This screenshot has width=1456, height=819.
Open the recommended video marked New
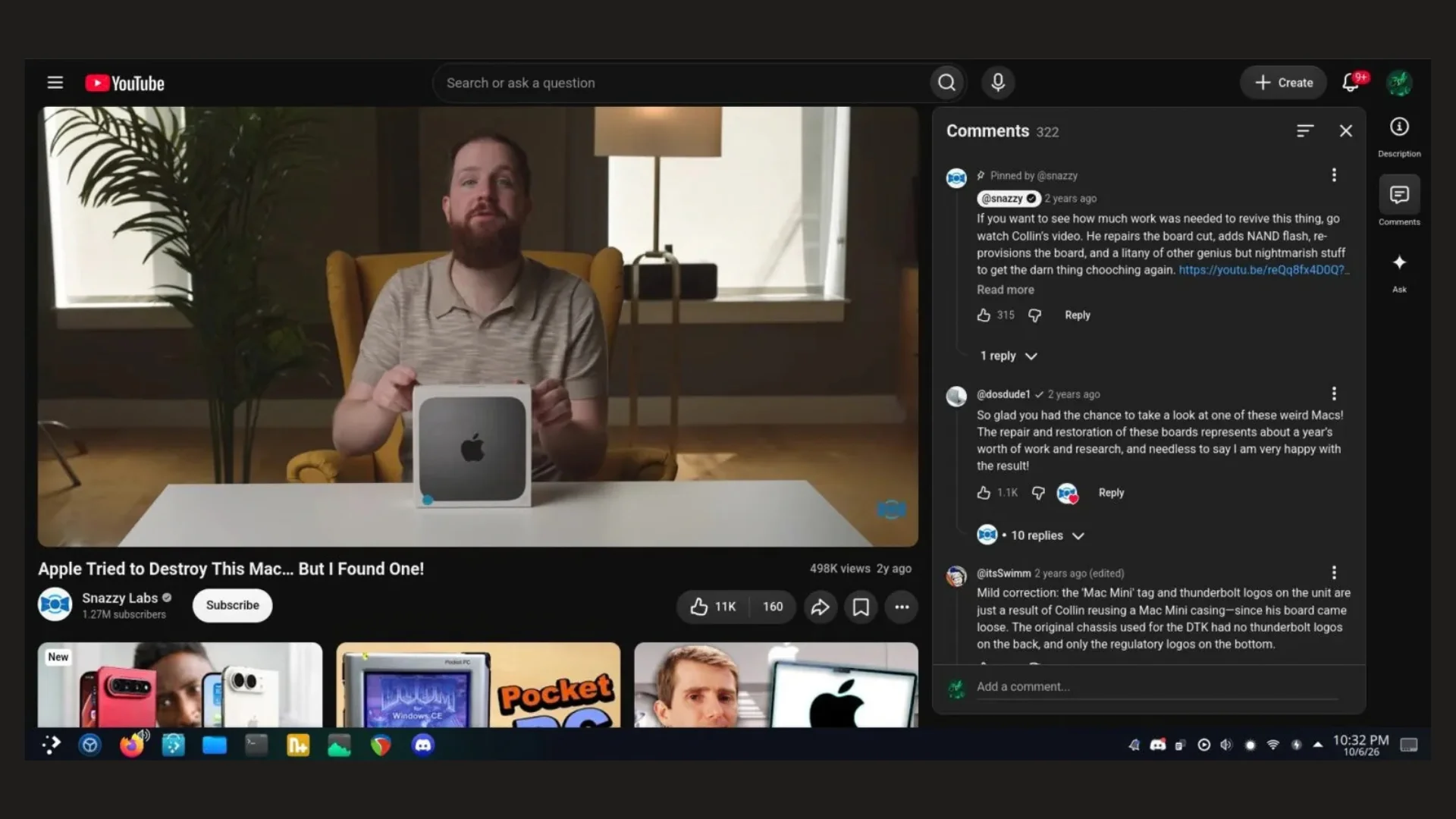pyautogui.click(x=180, y=685)
